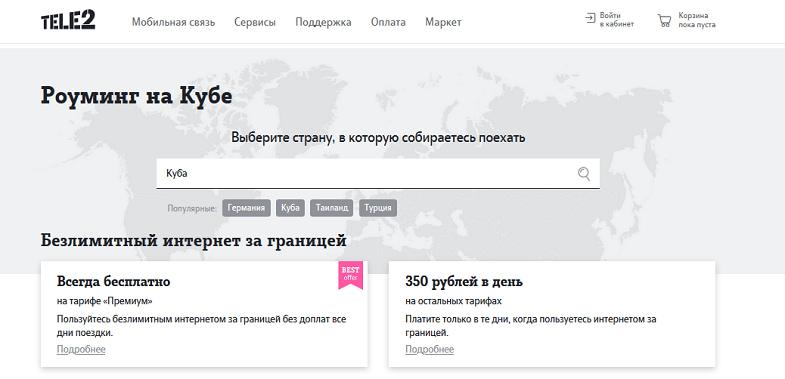Open Подробнее under 350 рублей в день

pyautogui.click(x=430, y=349)
